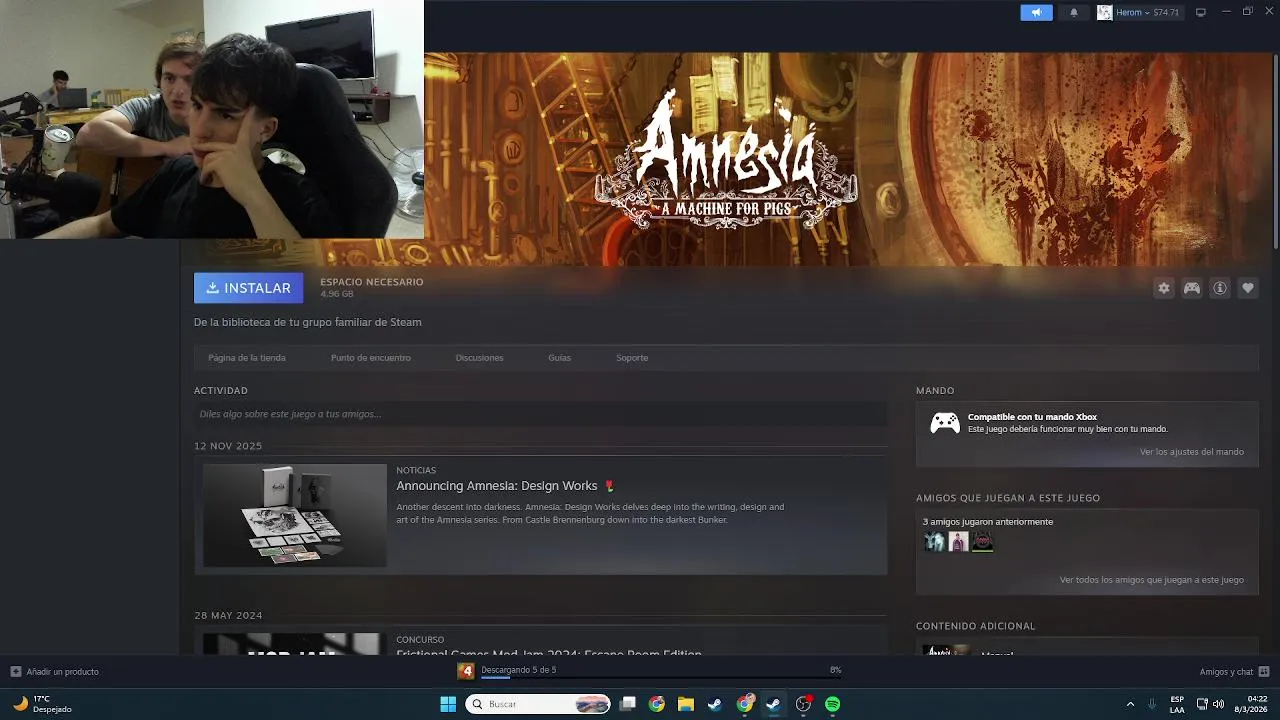Click the third friend avatar

click(x=982, y=542)
